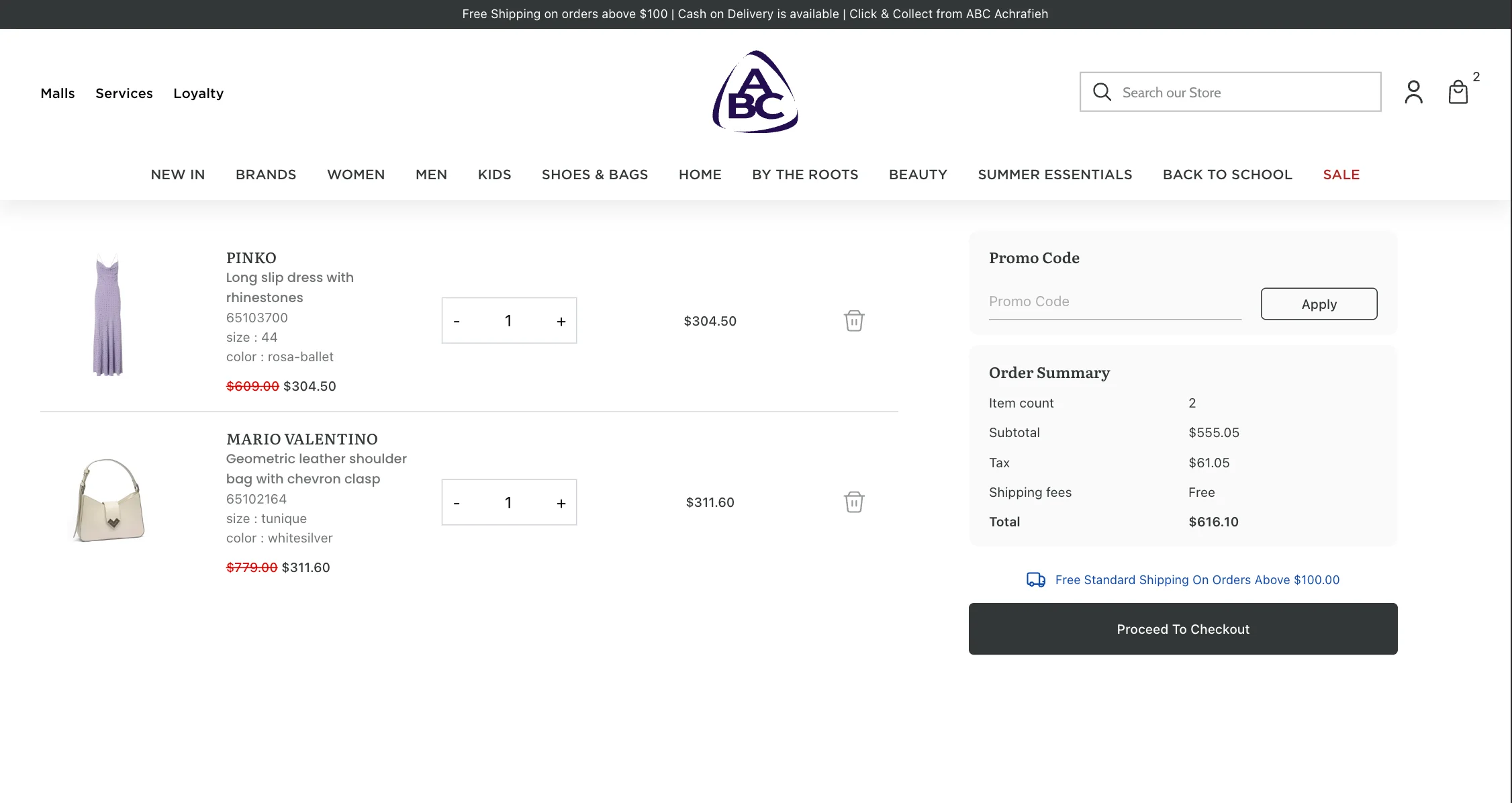Click the $311.60 line price
This screenshot has width=1512, height=803.
tap(710, 502)
